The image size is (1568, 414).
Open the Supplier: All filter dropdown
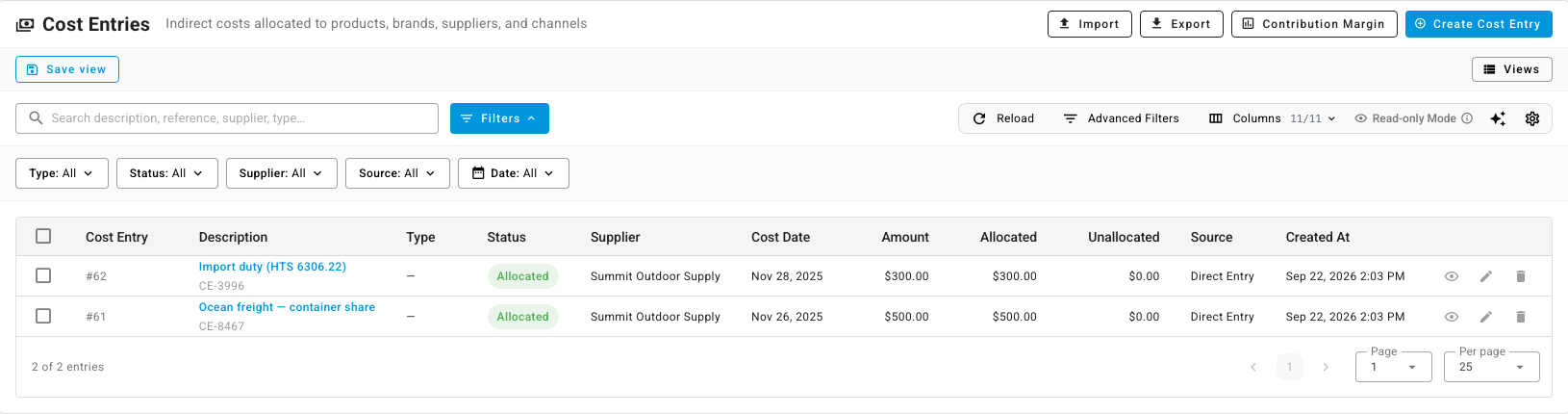tap(281, 173)
